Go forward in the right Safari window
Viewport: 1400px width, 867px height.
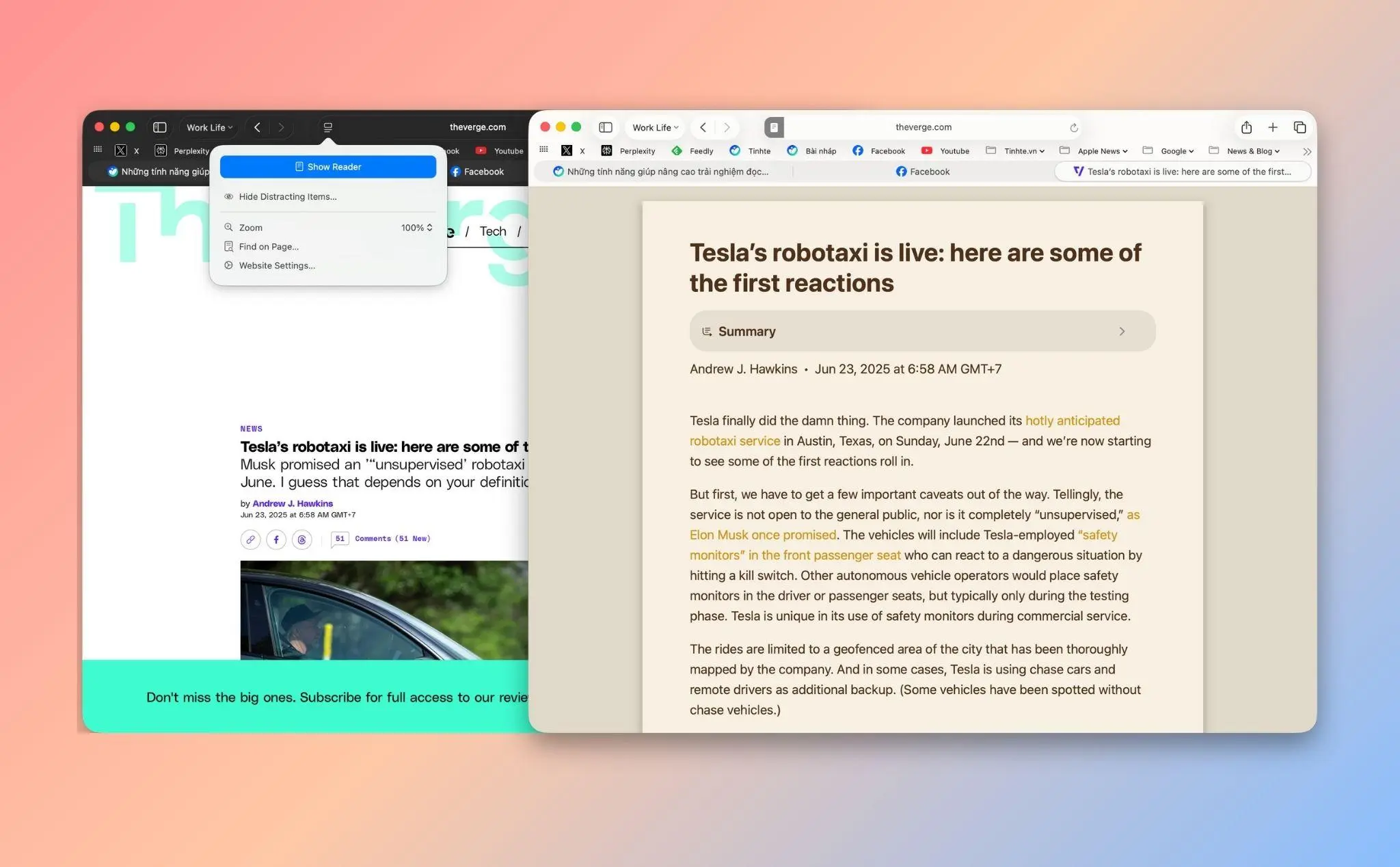727,127
